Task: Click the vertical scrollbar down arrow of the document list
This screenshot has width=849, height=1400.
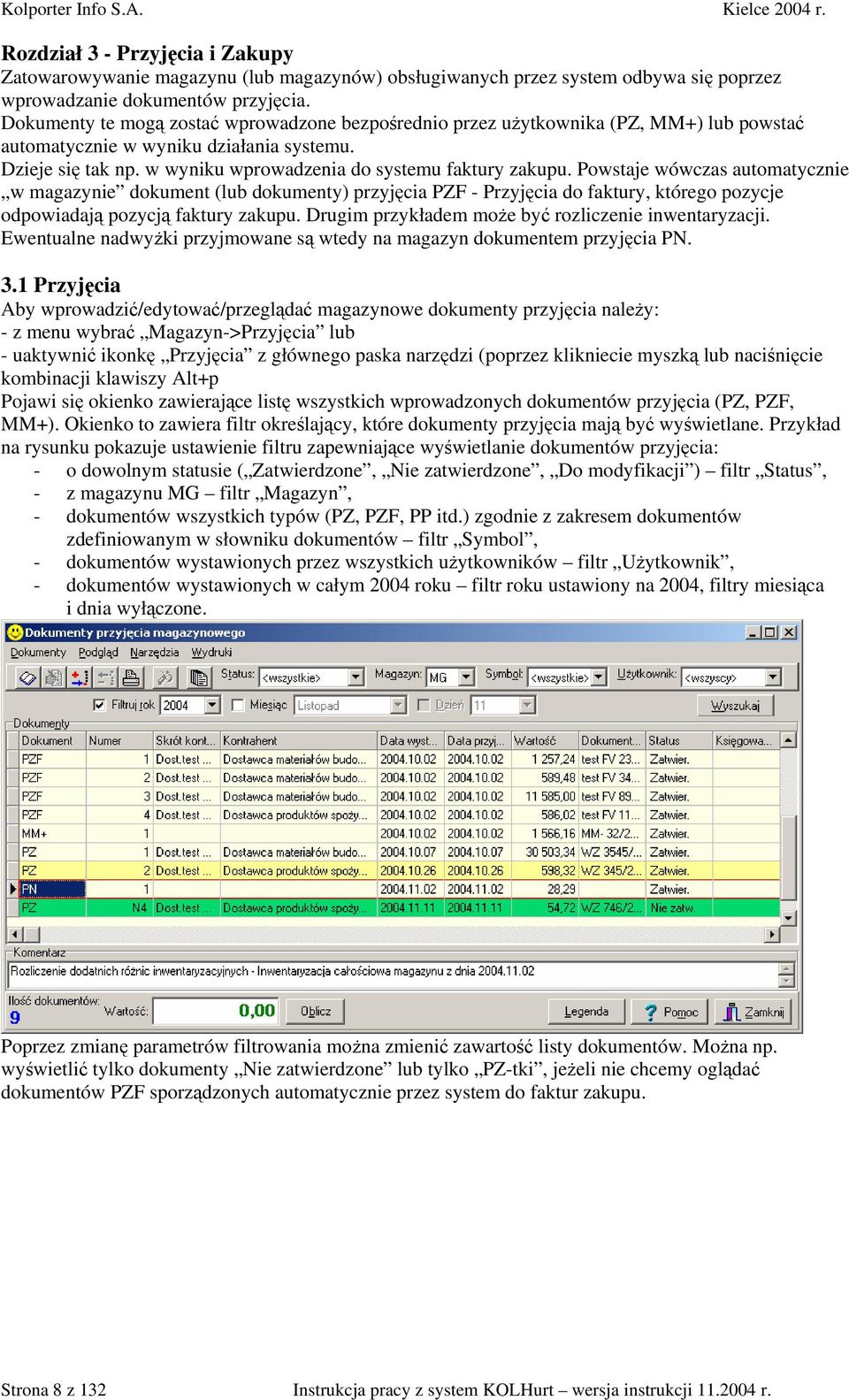Action: (x=789, y=918)
